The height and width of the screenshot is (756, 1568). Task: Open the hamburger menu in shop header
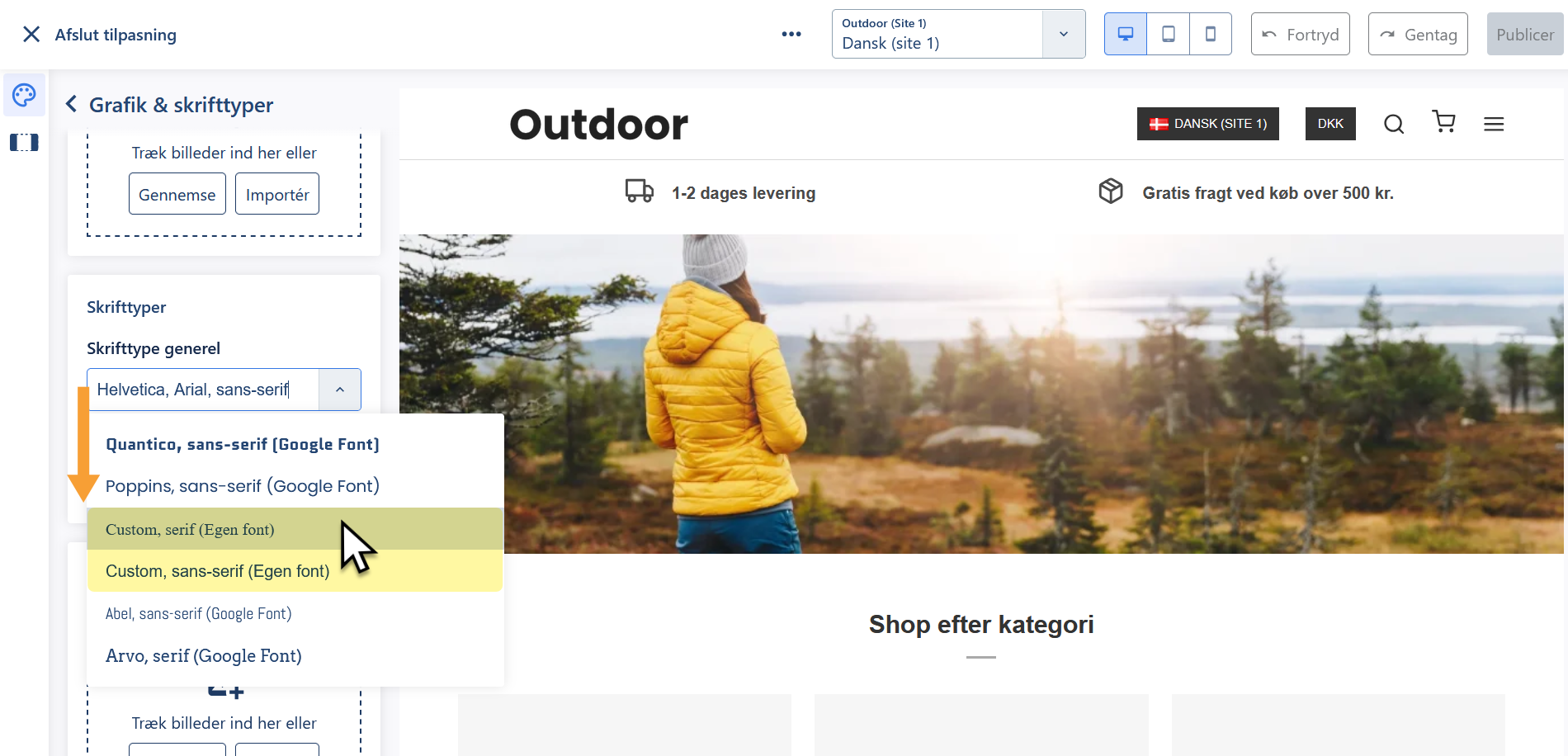point(1493,124)
